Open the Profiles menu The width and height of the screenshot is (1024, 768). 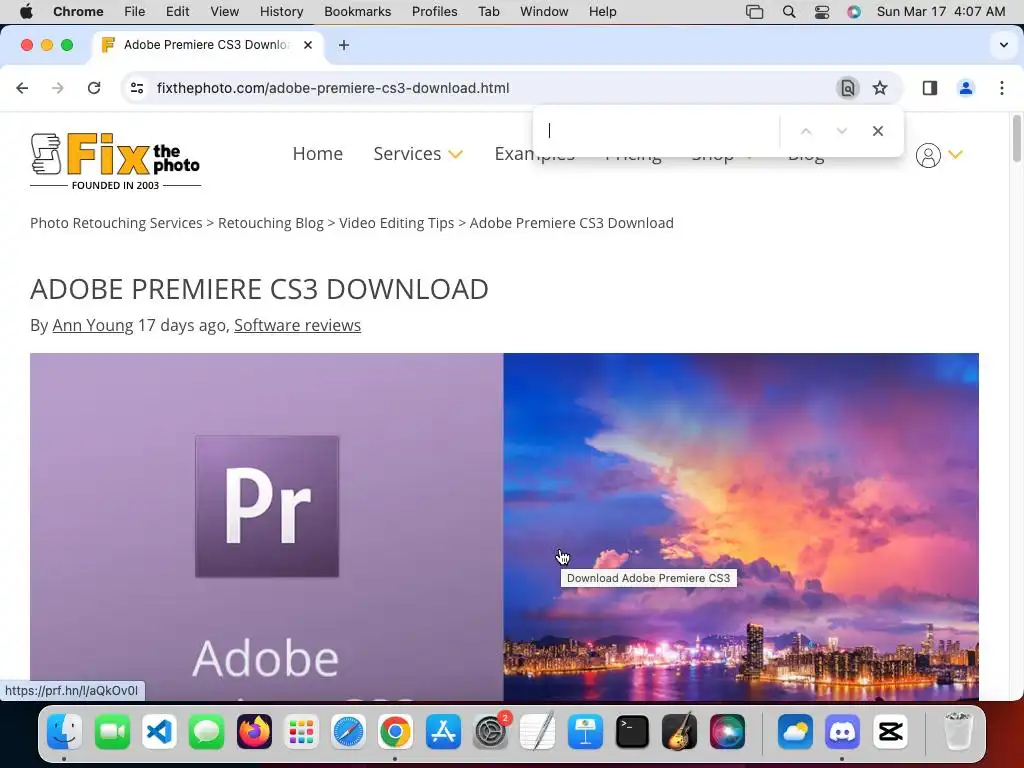(434, 12)
